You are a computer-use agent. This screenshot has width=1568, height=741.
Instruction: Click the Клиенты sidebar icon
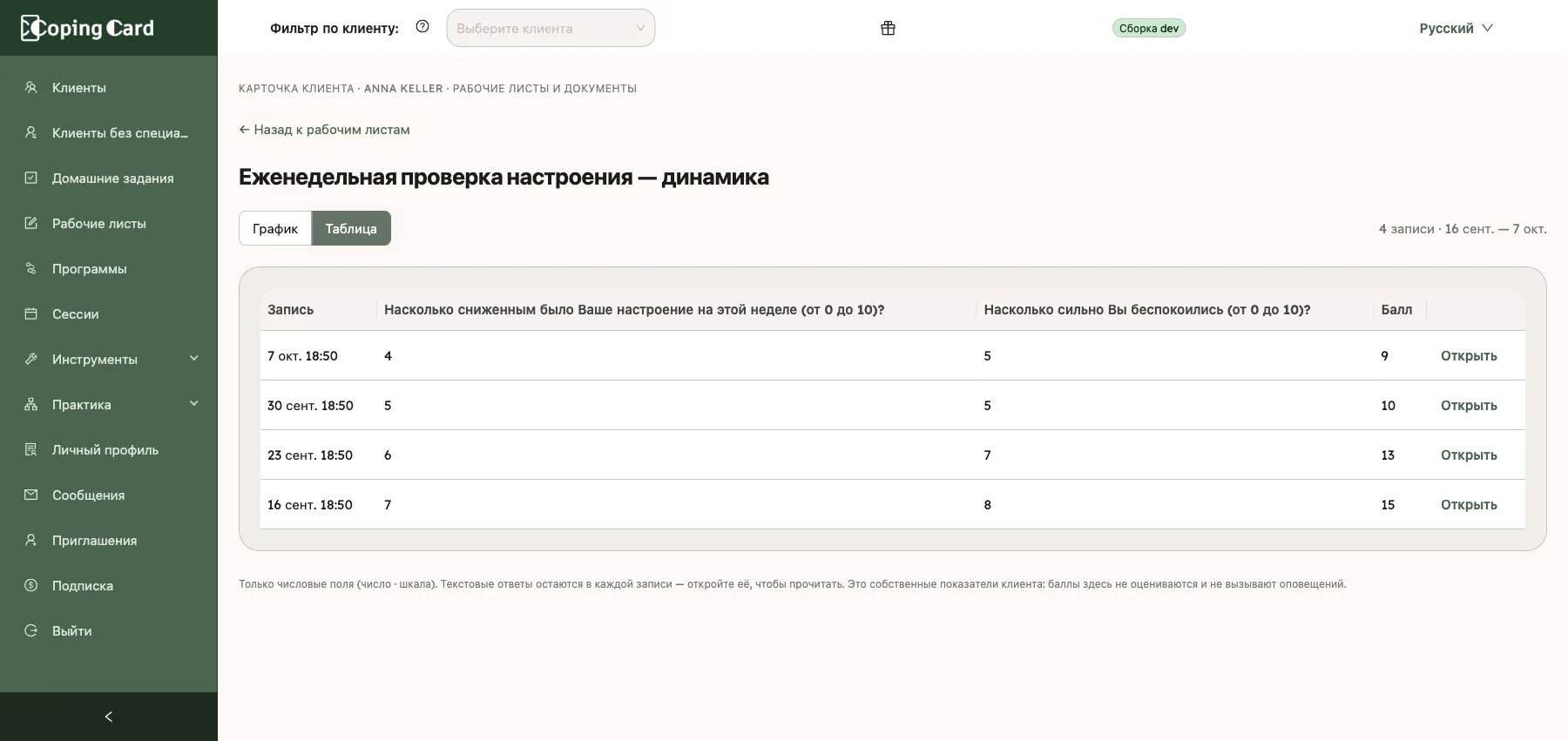pos(31,87)
